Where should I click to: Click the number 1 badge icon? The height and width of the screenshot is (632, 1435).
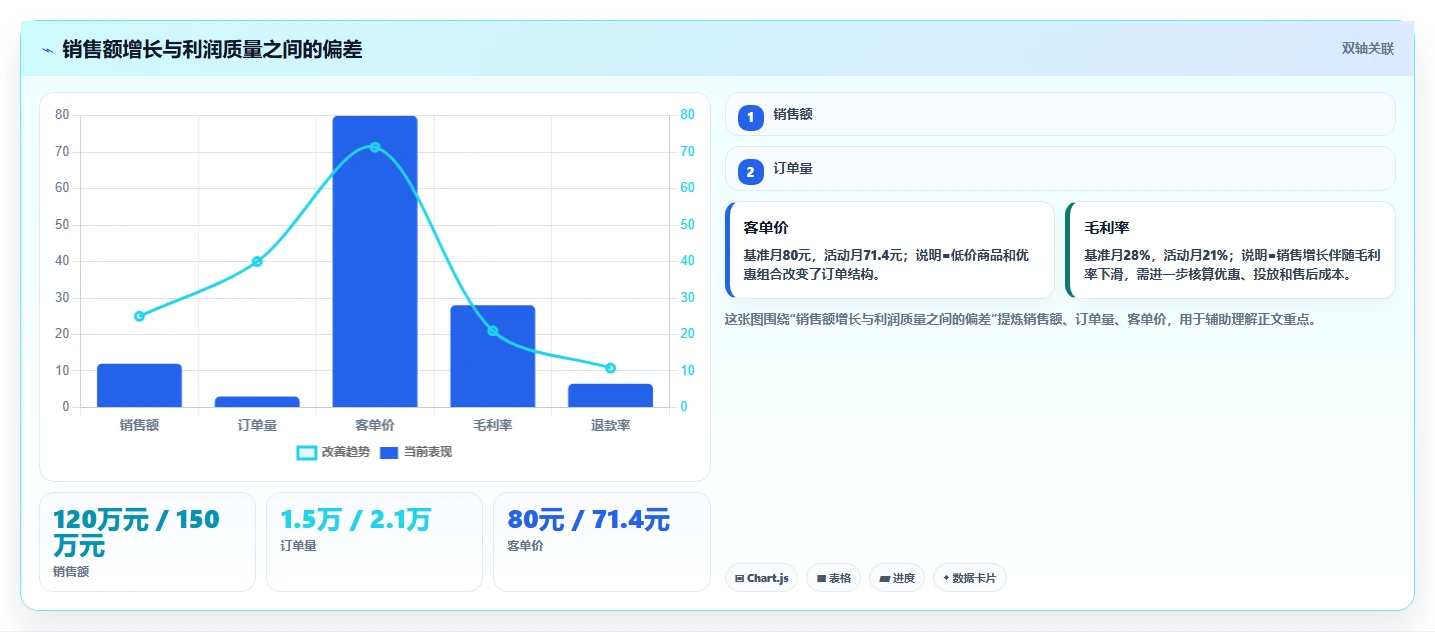pyautogui.click(x=751, y=117)
